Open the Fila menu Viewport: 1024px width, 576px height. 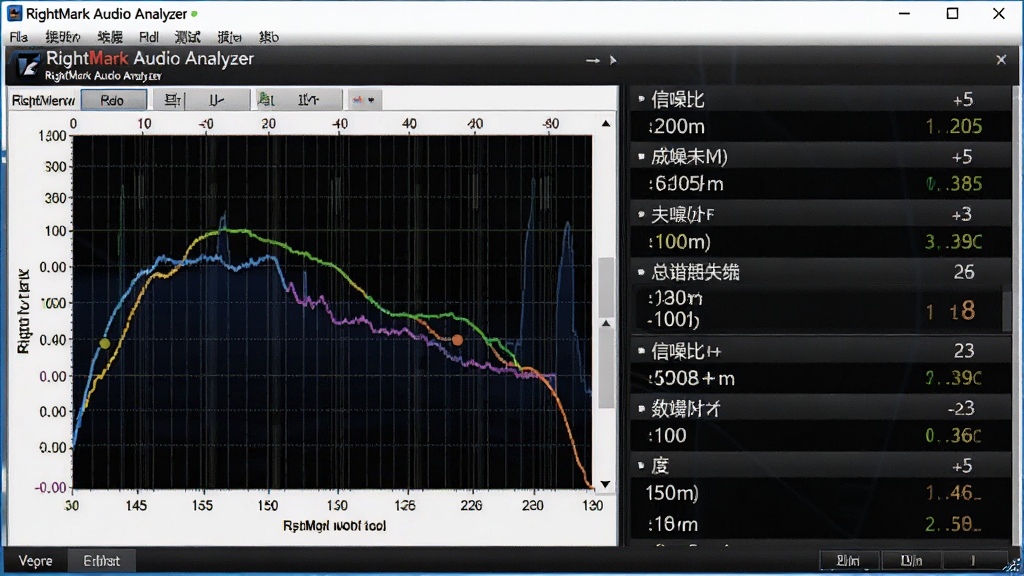coord(18,37)
